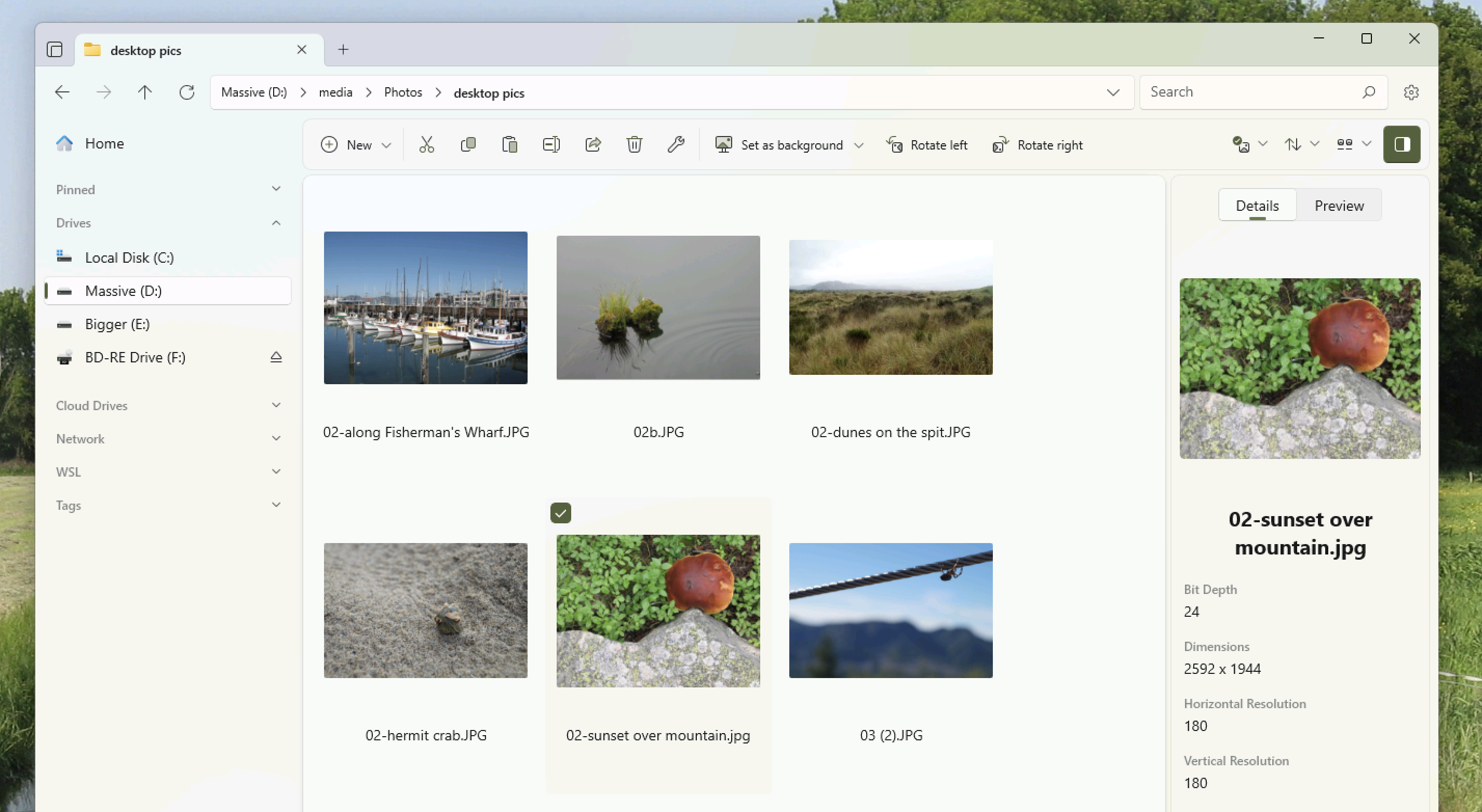Click the Share icon

point(593,144)
